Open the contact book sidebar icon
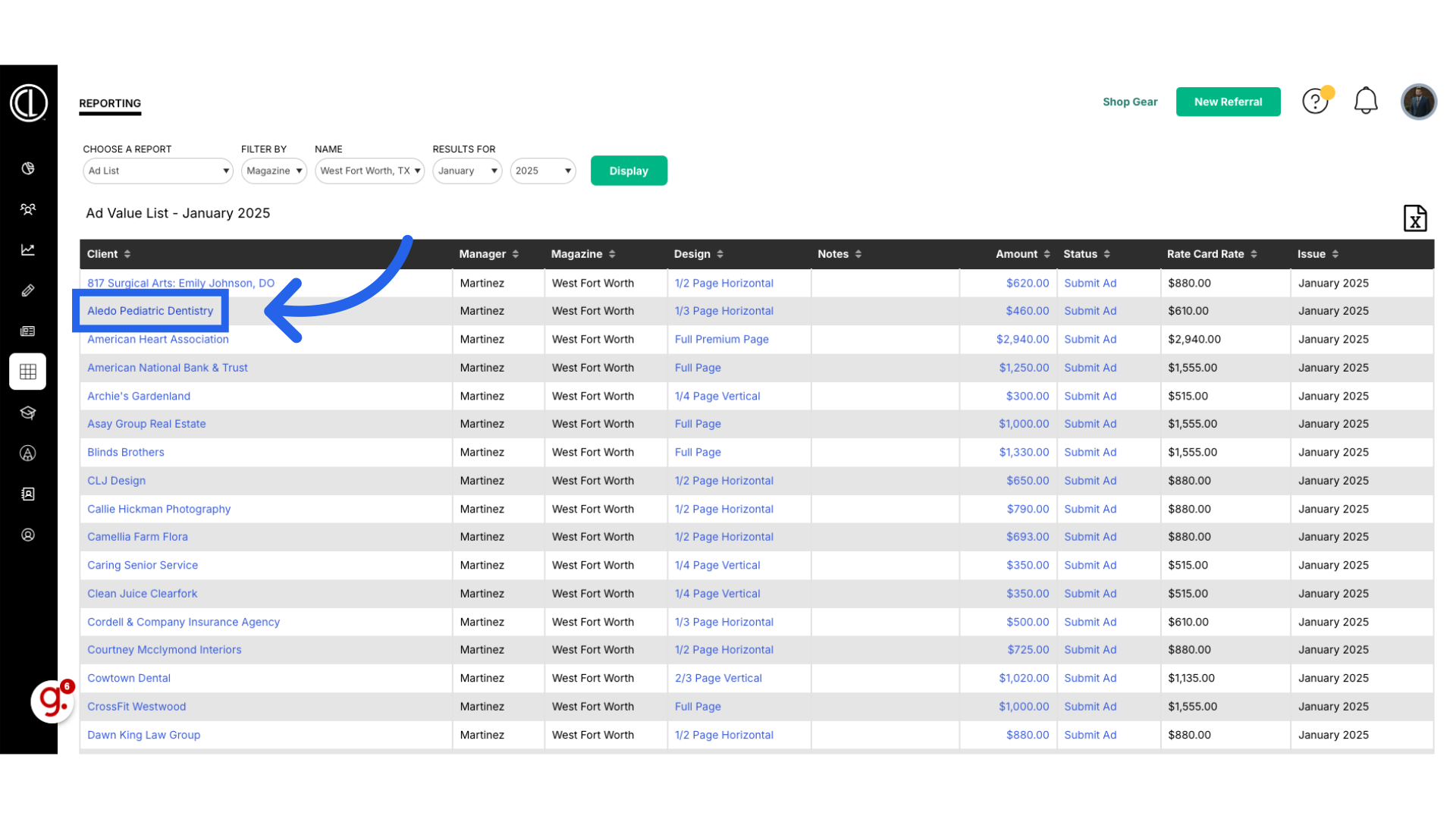The width and height of the screenshot is (1456, 819). tap(28, 494)
